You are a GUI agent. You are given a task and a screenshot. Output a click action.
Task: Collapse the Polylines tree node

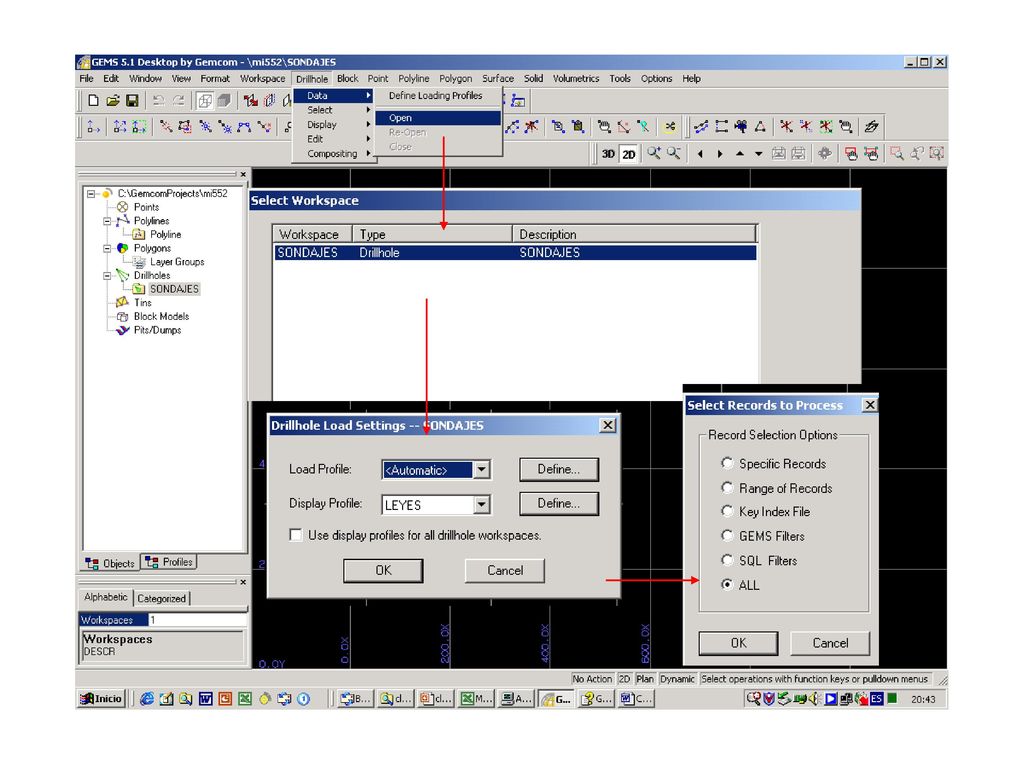pyautogui.click(x=107, y=221)
